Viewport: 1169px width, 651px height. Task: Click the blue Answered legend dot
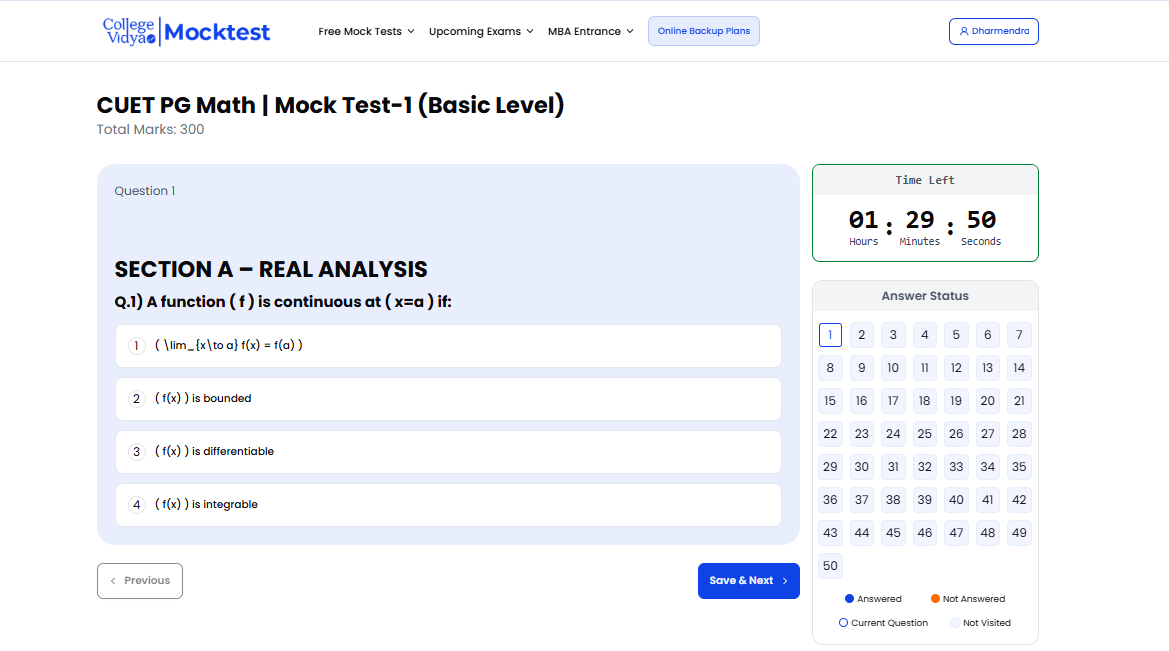pyautogui.click(x=849, y=599)
